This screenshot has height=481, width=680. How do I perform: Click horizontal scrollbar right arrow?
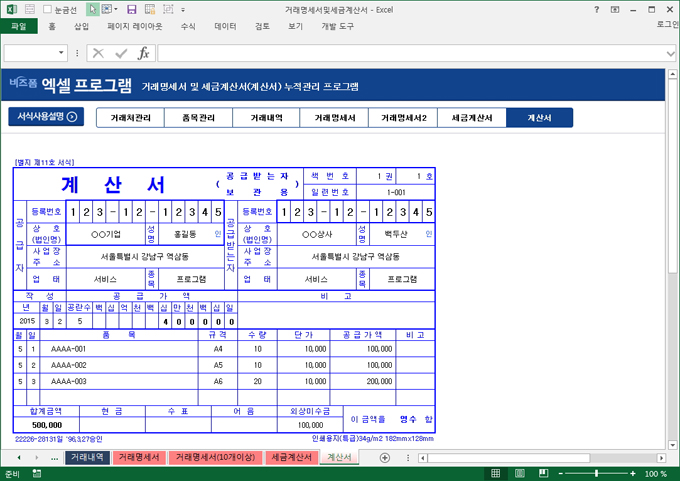(x=661, y=458)
